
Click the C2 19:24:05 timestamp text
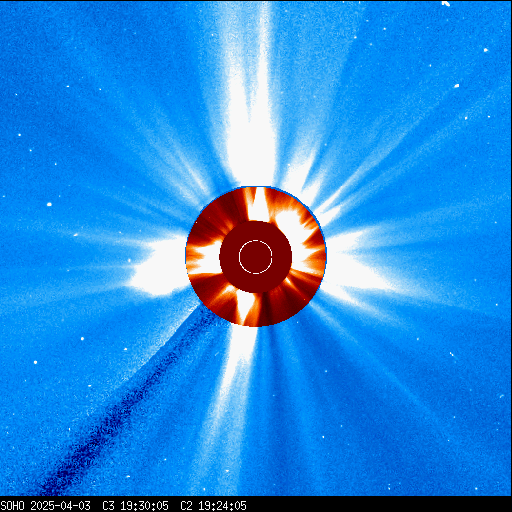tap(213, 506)
